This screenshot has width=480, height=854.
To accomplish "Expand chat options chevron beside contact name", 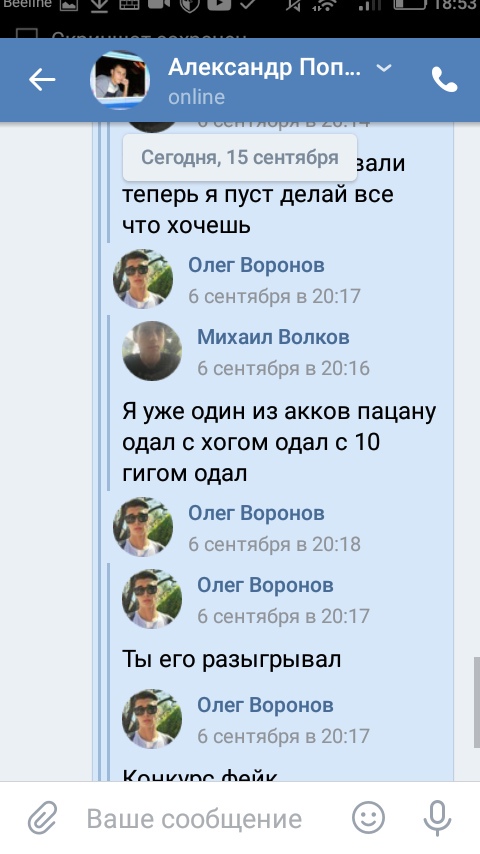I will tap(384, 68).
